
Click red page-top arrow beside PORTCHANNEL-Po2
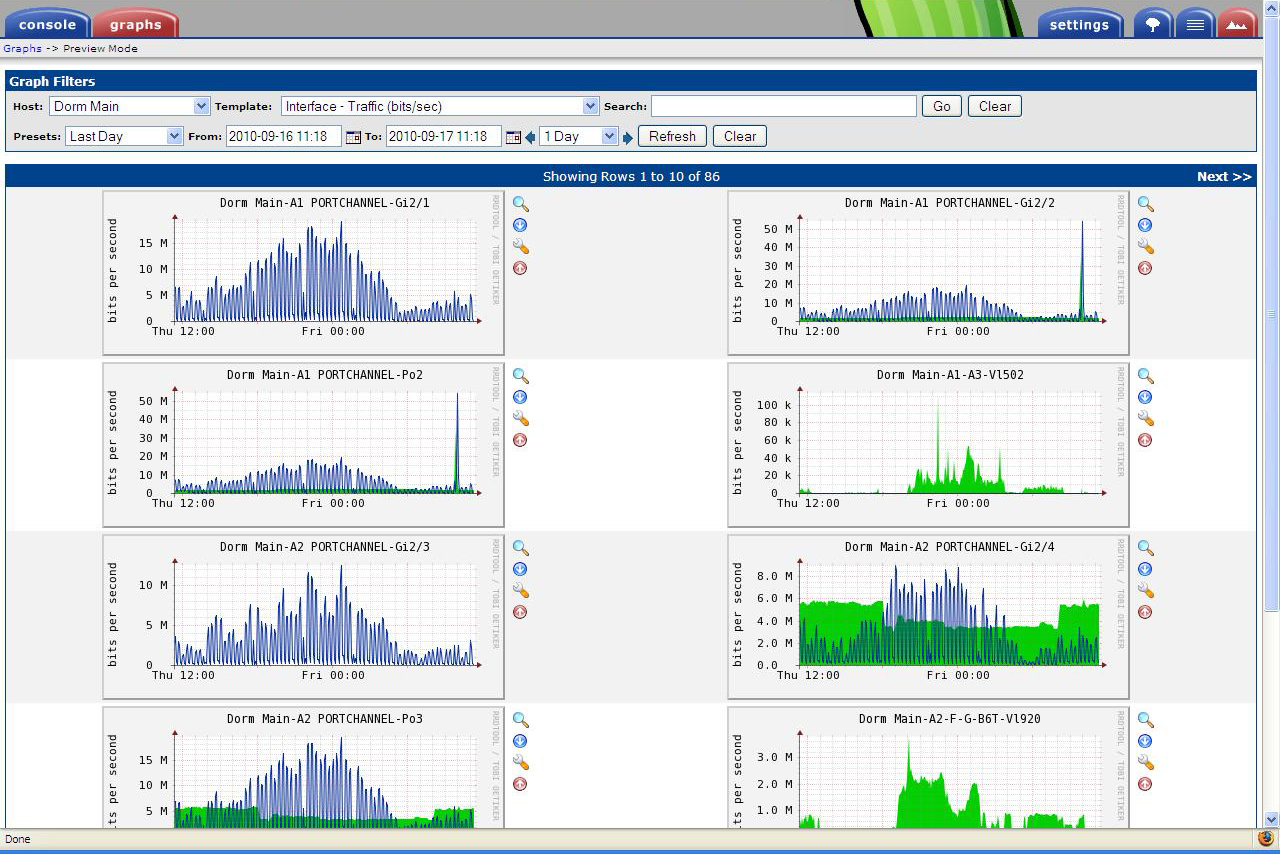tap(520, 440)
